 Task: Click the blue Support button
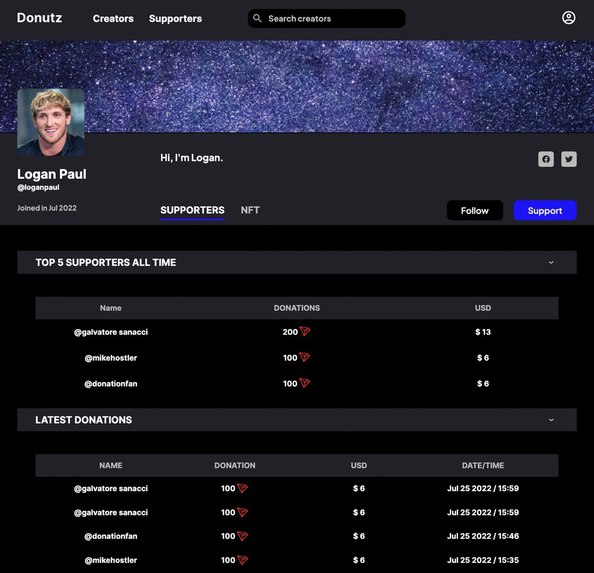click(545, 211)
